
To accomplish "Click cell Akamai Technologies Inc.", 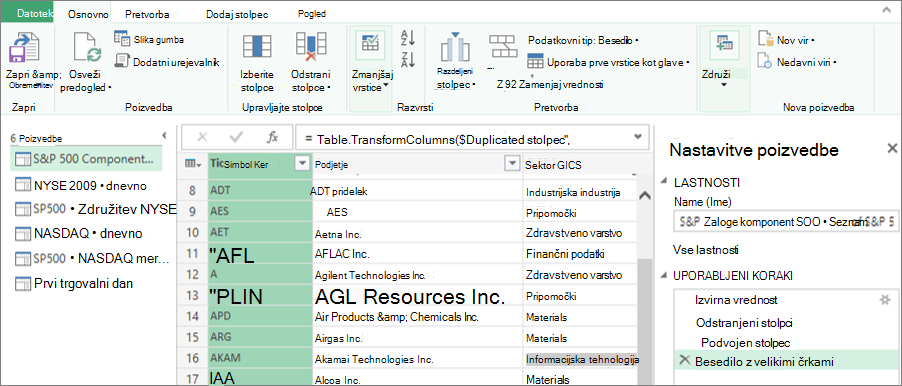I will (418, 359).
